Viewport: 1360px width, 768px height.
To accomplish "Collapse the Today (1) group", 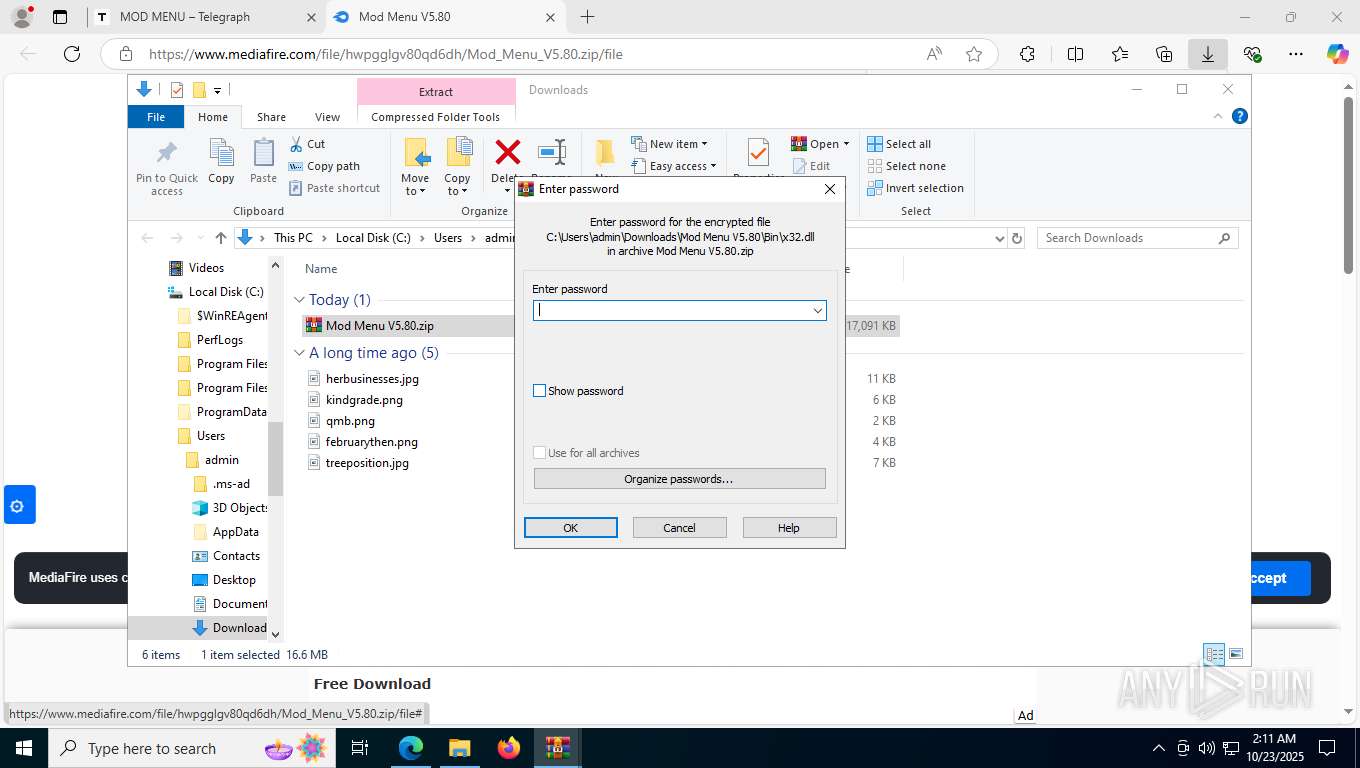I will 300,300.
